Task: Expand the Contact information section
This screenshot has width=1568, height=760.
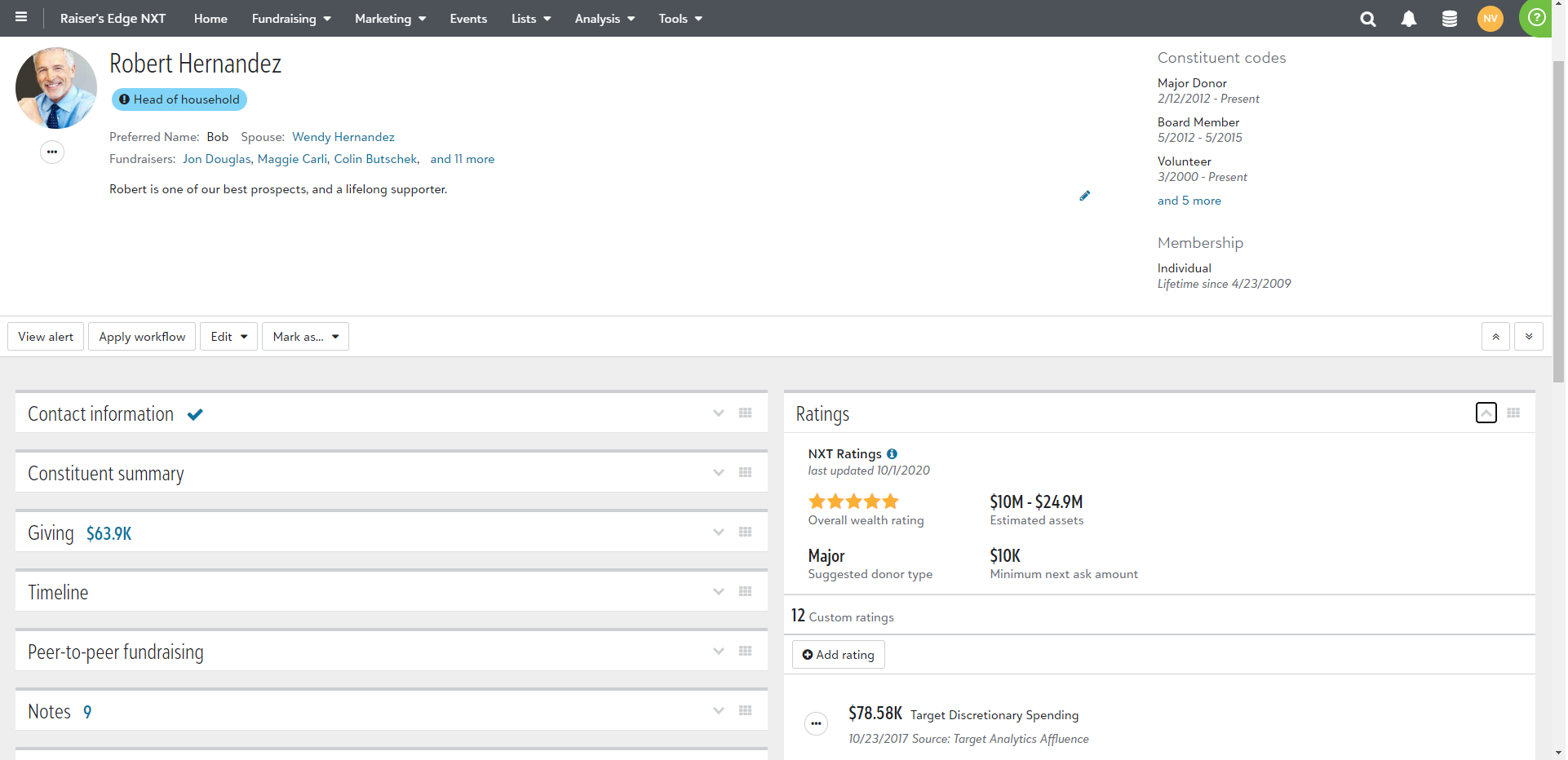Action: 718,413
